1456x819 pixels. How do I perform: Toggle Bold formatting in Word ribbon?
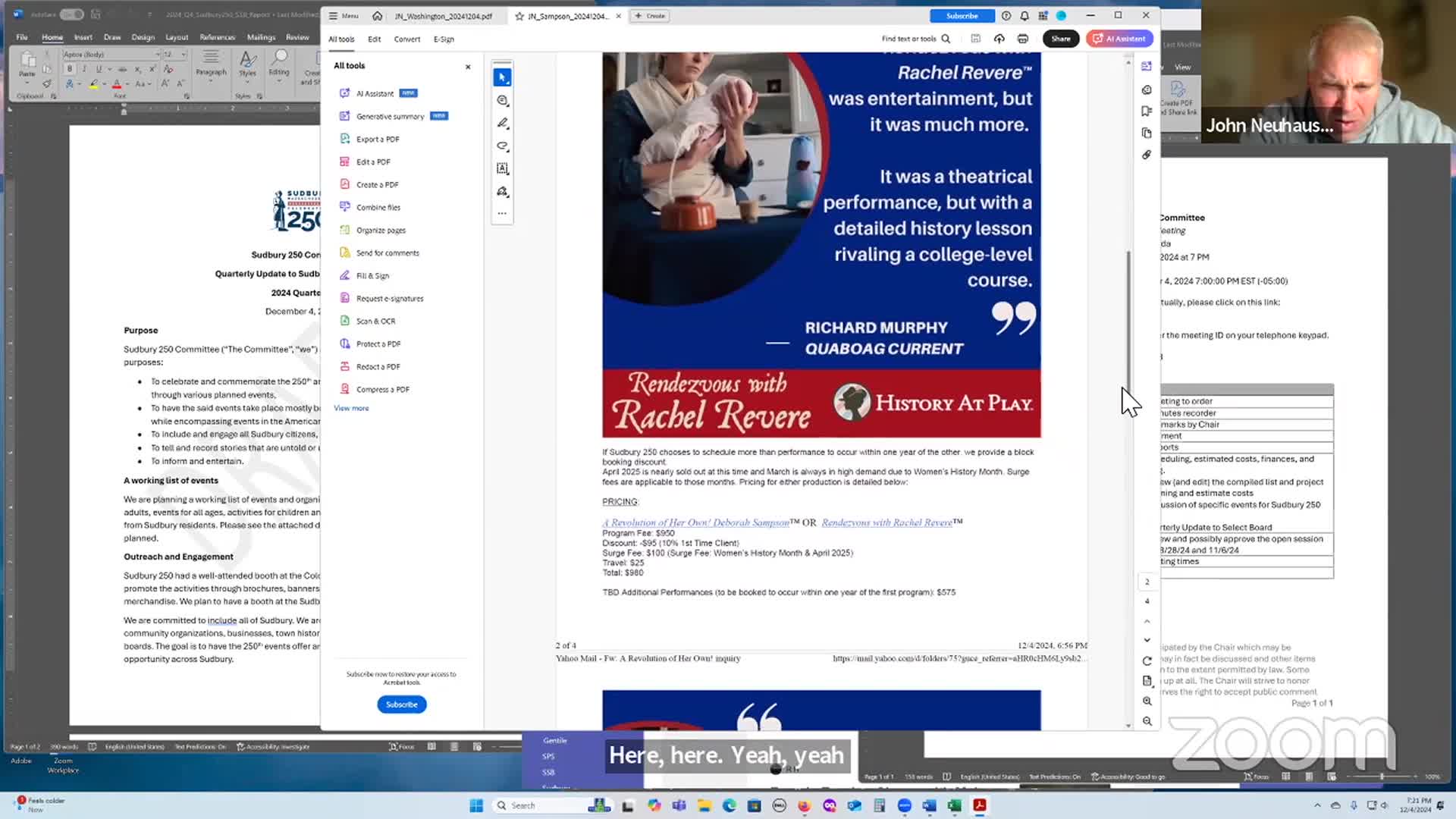(70, 69)
